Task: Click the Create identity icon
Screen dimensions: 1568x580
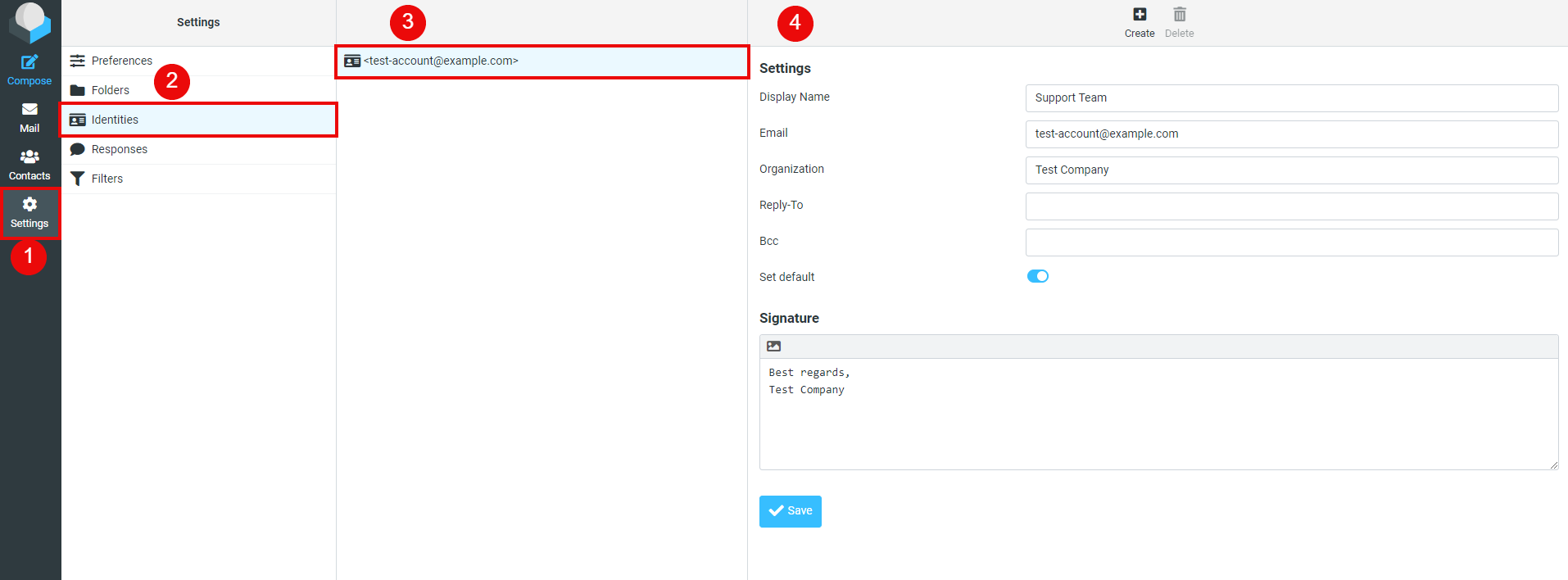Action: pyautogui.click(x=1139, y=15)
